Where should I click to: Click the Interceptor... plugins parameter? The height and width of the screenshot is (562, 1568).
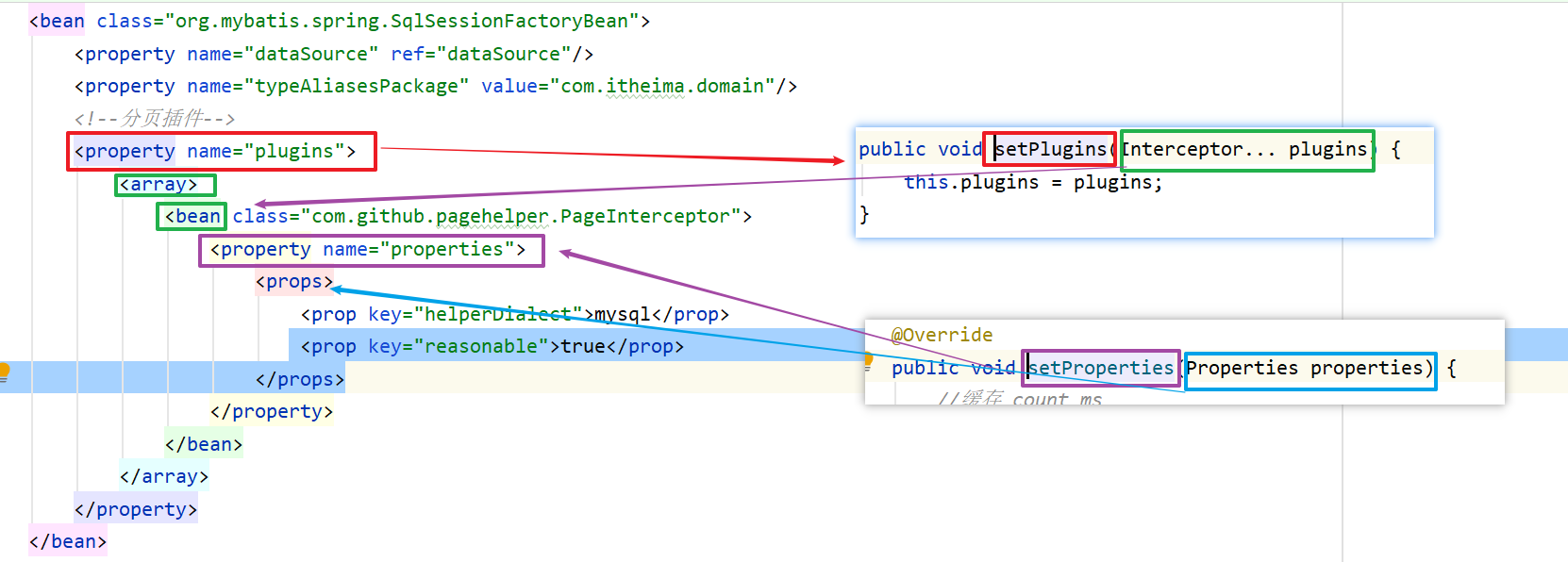[1244, 149]
